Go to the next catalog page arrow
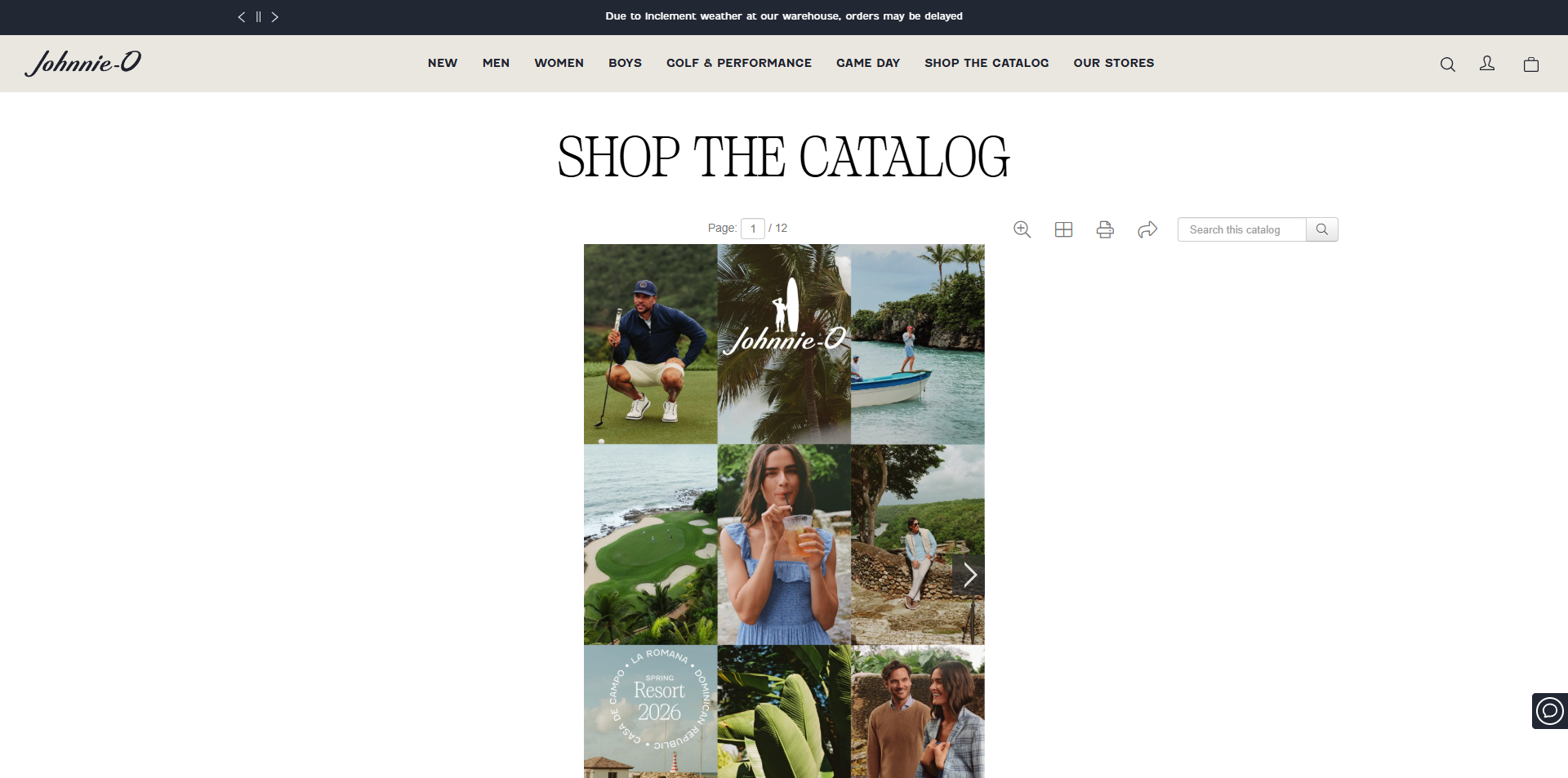1568x778 pixels. point(969,575)
